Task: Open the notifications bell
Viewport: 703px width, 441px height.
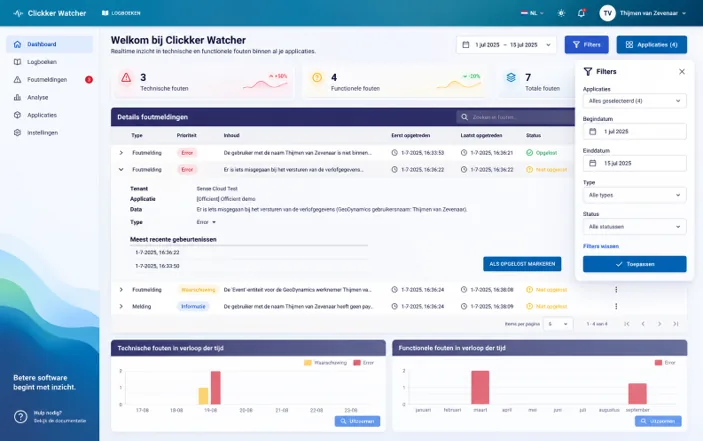Action: [x=581, y=13]
